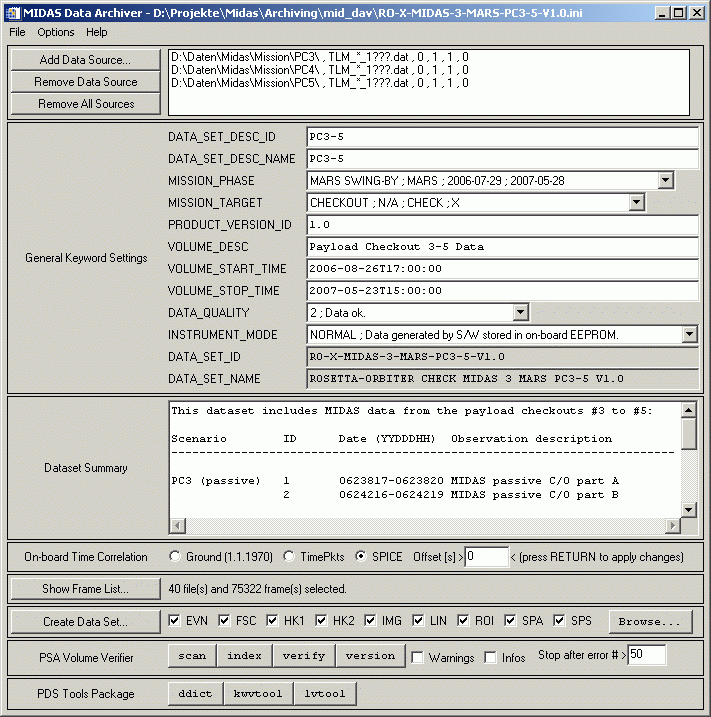Enable the Warnings checkbox

click(x=416, y=657)
